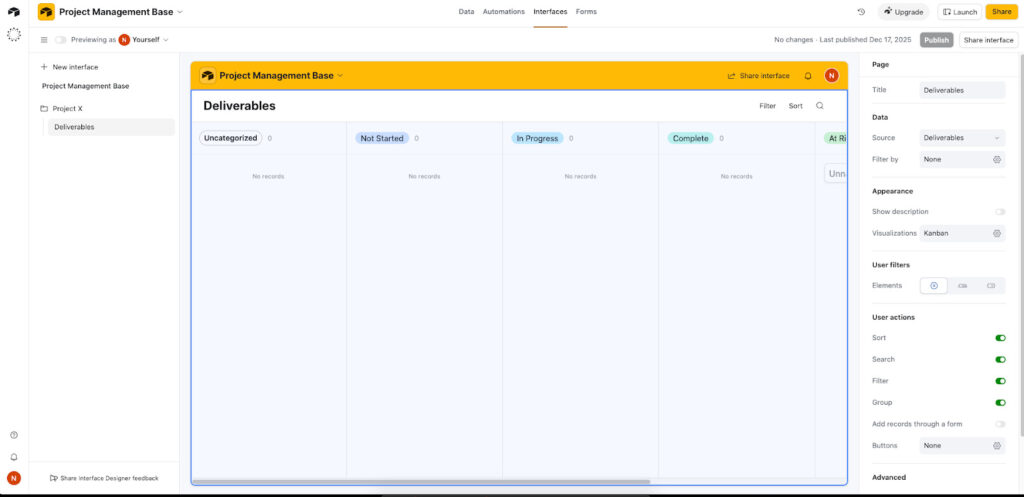Click the Airtable home logo icon
Viewport: 1024px width, 497px height.
pyautogui.click(x=14, y=12)
